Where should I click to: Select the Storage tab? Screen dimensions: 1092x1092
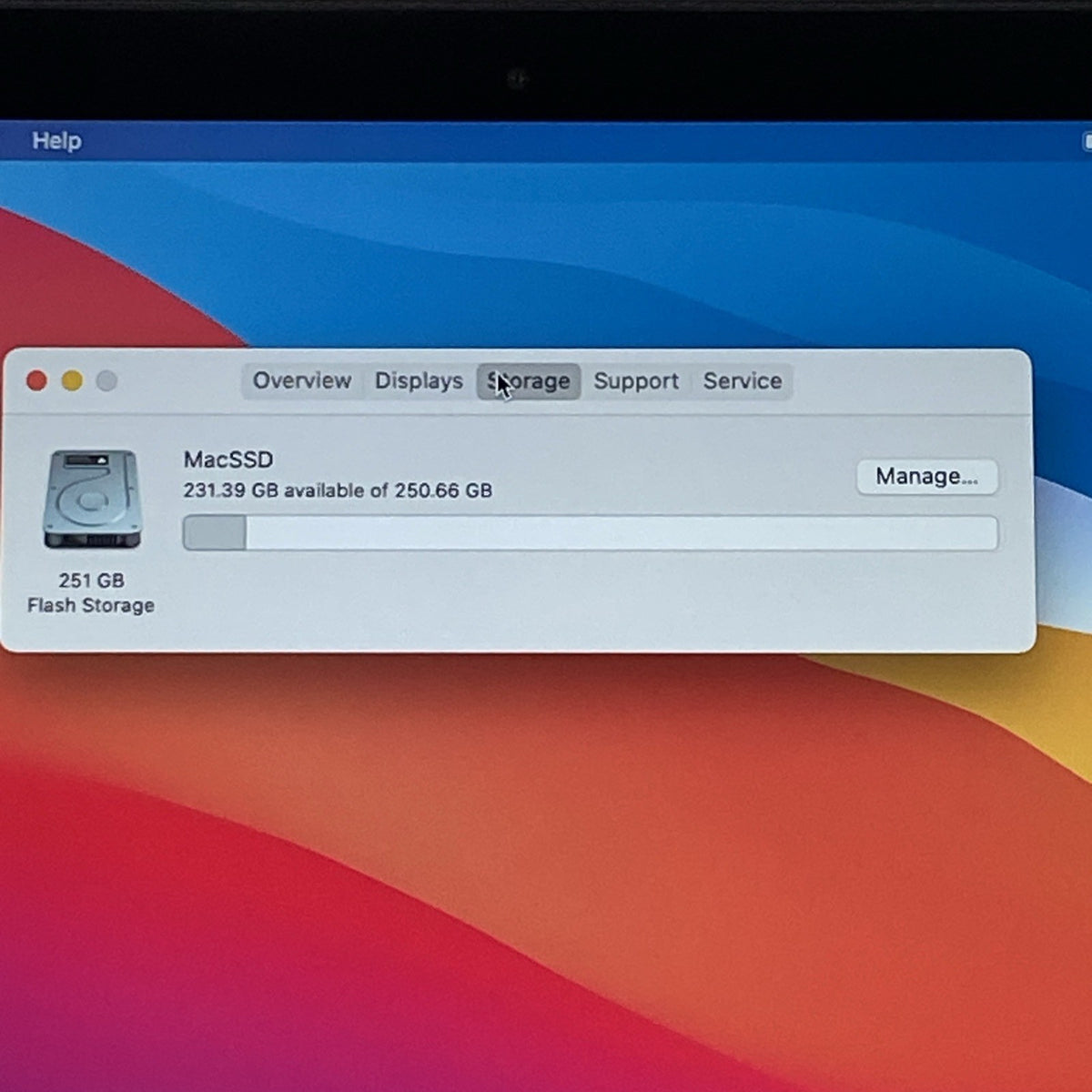point(529,381)
